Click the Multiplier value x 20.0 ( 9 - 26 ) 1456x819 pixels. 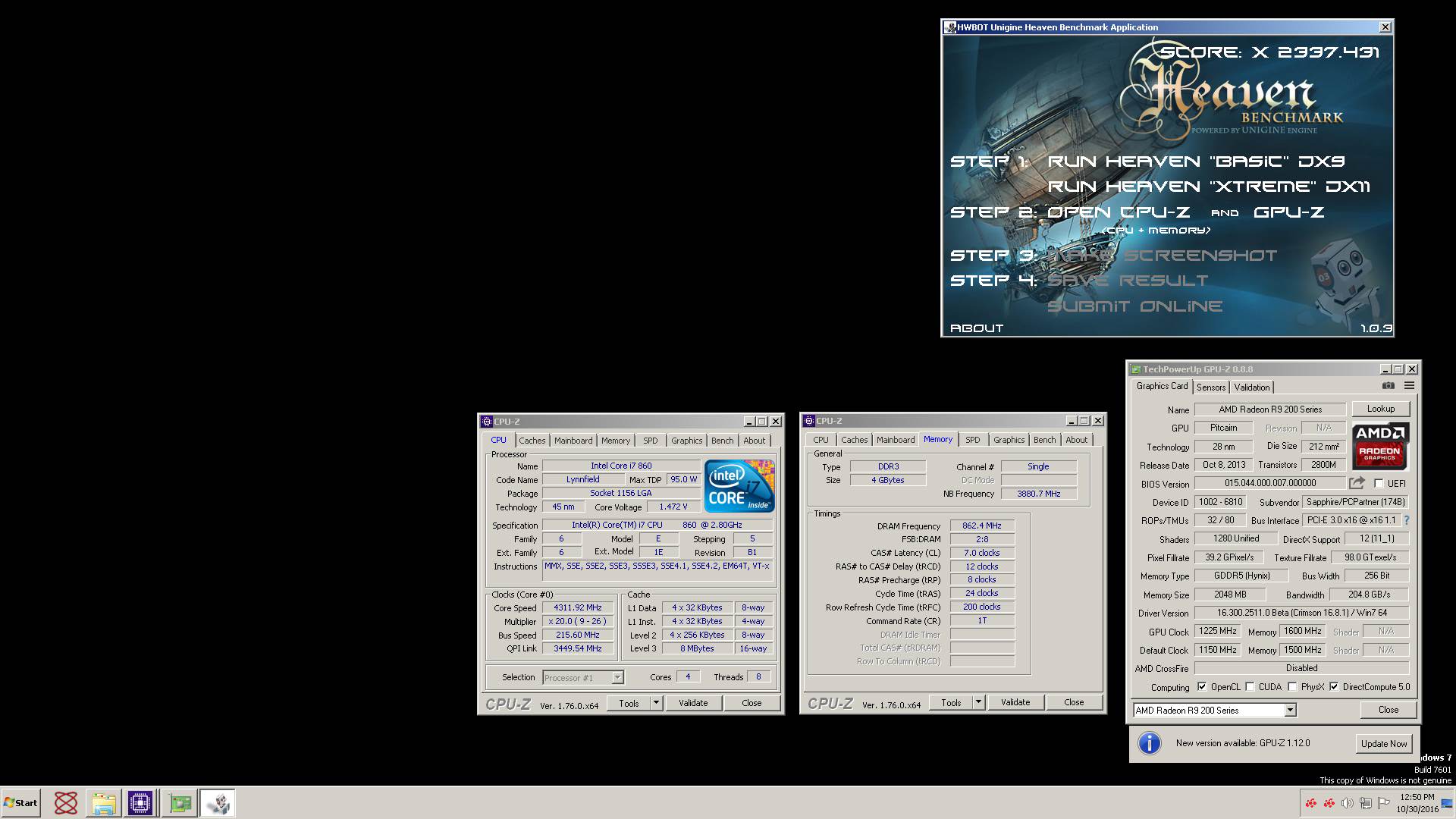578,621
